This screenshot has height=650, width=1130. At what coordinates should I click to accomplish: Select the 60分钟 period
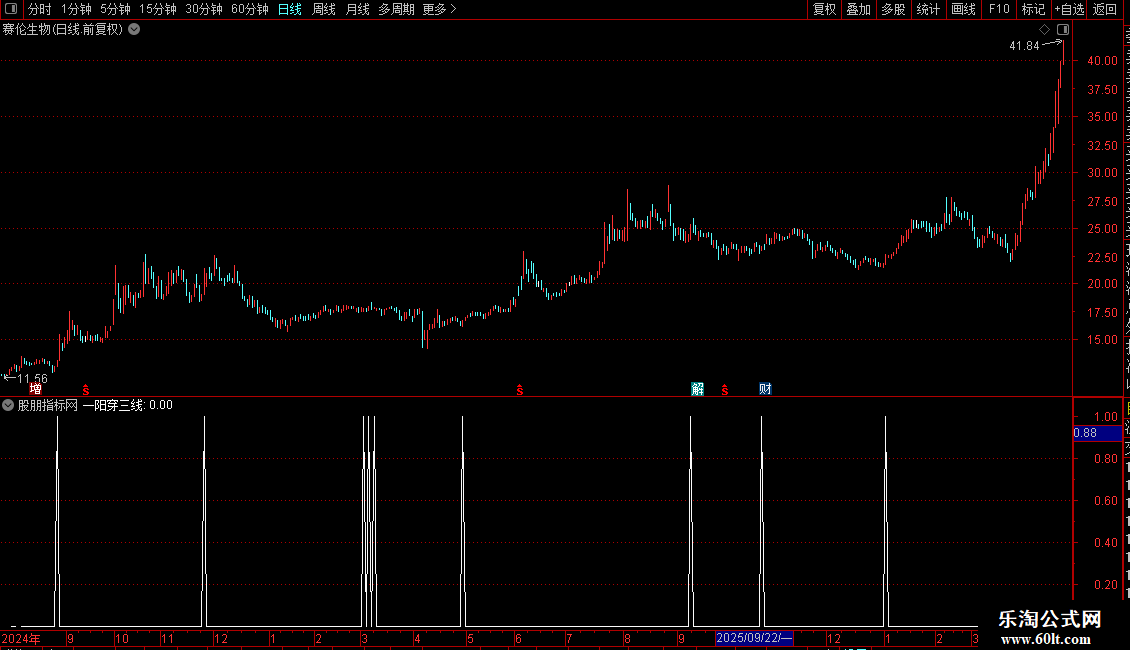point(249,9)
